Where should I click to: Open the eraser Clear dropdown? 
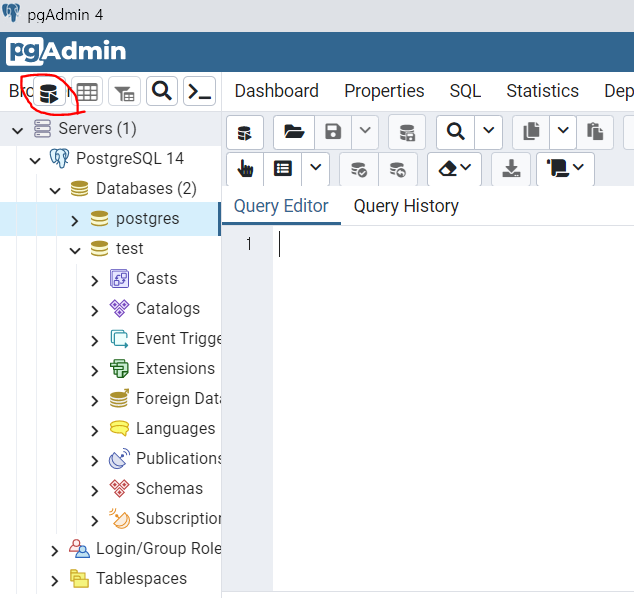454,169
